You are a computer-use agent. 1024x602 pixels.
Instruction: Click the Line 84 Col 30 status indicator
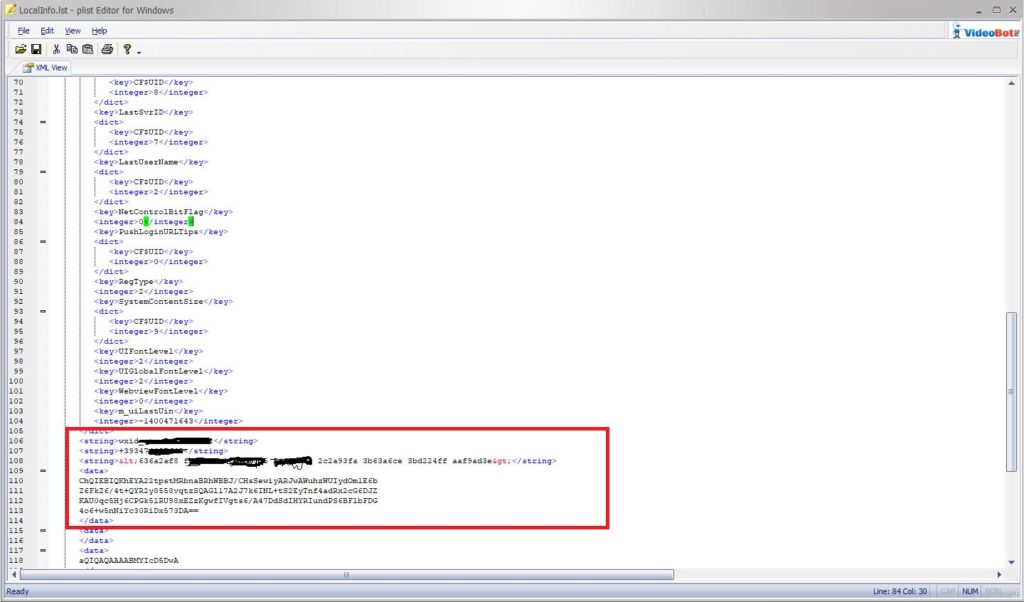pos(900,592)
